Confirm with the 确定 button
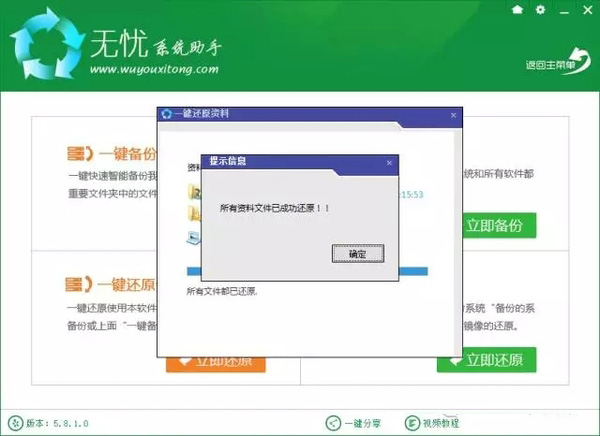The image size is (600, 436). 358,253
